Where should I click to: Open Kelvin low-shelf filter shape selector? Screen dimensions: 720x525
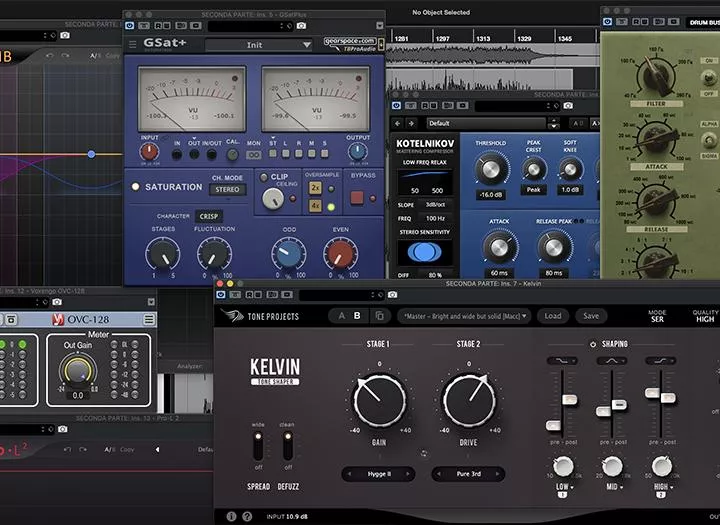pyautogui.click(x=562, y=361)
